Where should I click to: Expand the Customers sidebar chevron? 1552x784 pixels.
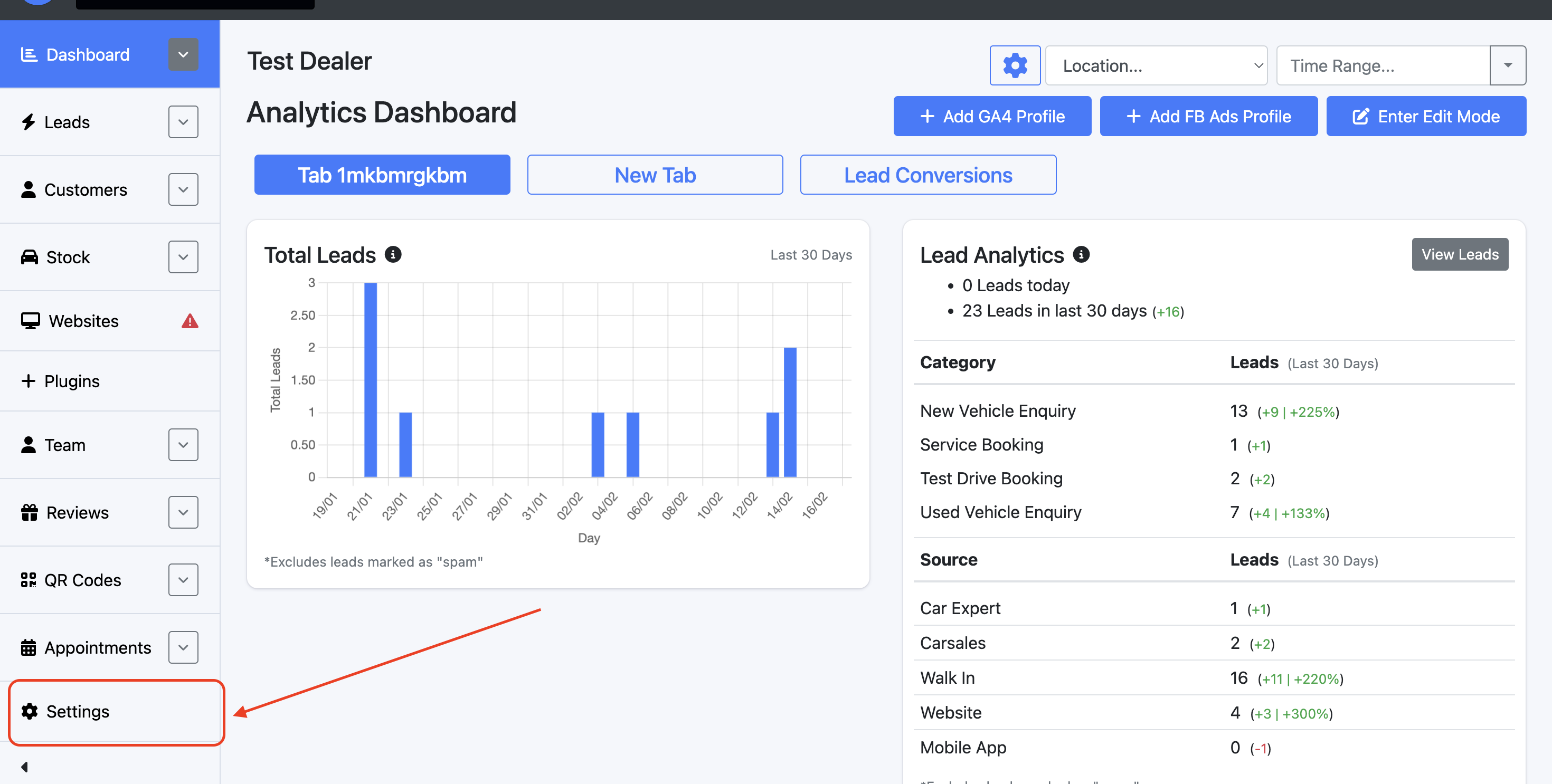click(183, 190)
